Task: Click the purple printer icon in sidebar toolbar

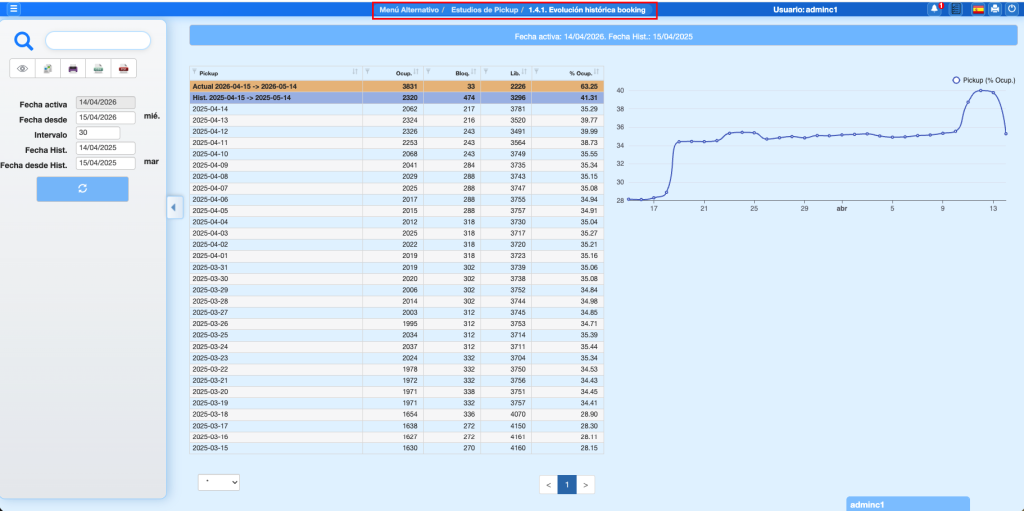Action: [72, 68]
